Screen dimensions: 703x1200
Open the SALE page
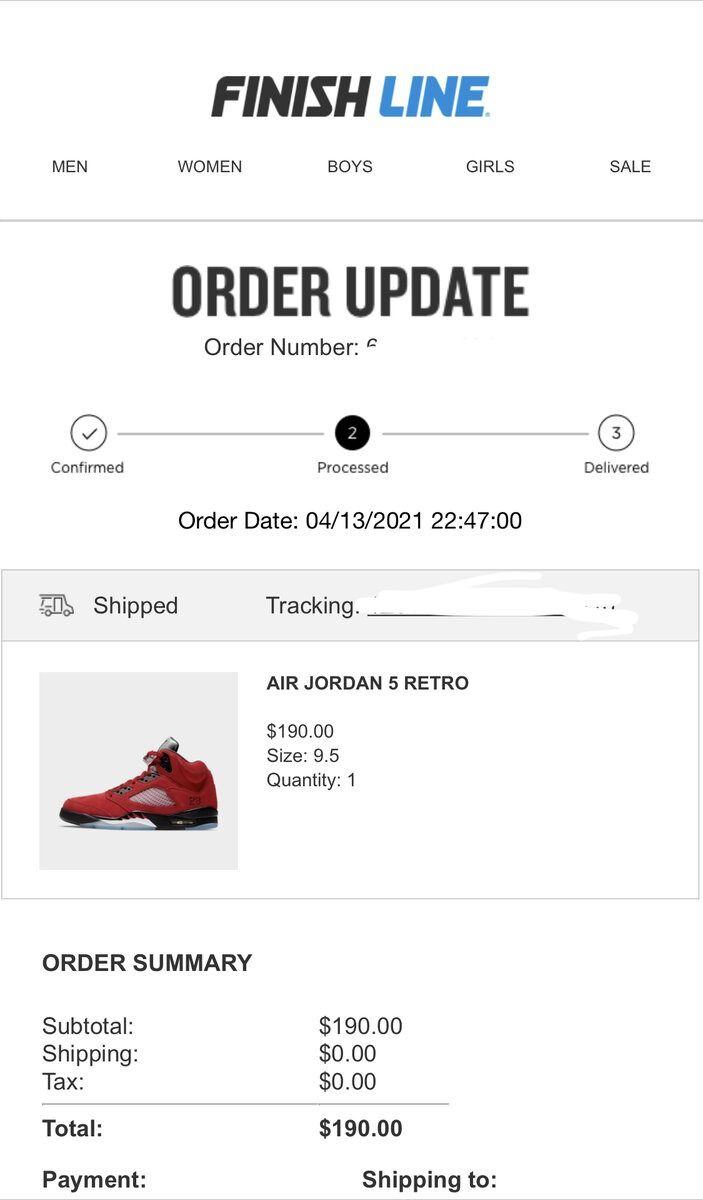630,167
